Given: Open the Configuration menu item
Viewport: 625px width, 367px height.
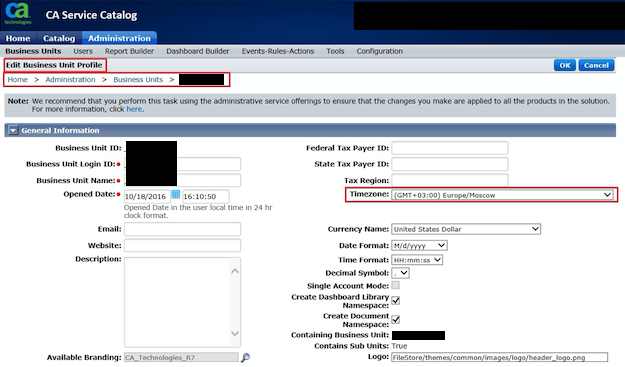Looking at the screenshot, I should pos(379,51).
